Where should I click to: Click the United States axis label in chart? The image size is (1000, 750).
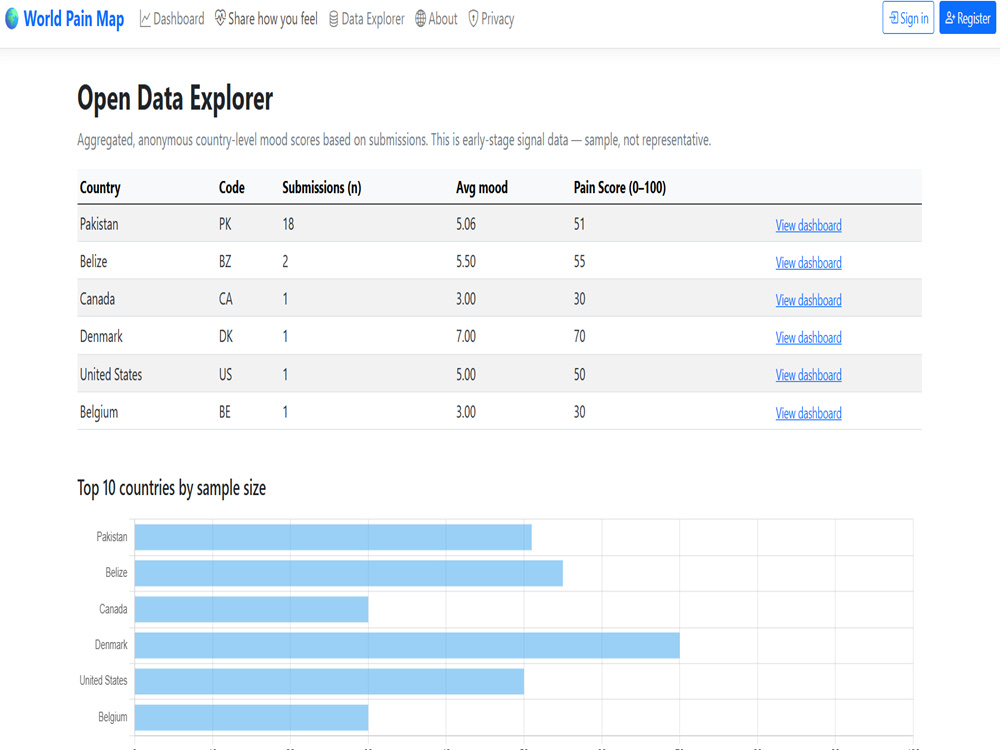(103, 680)
